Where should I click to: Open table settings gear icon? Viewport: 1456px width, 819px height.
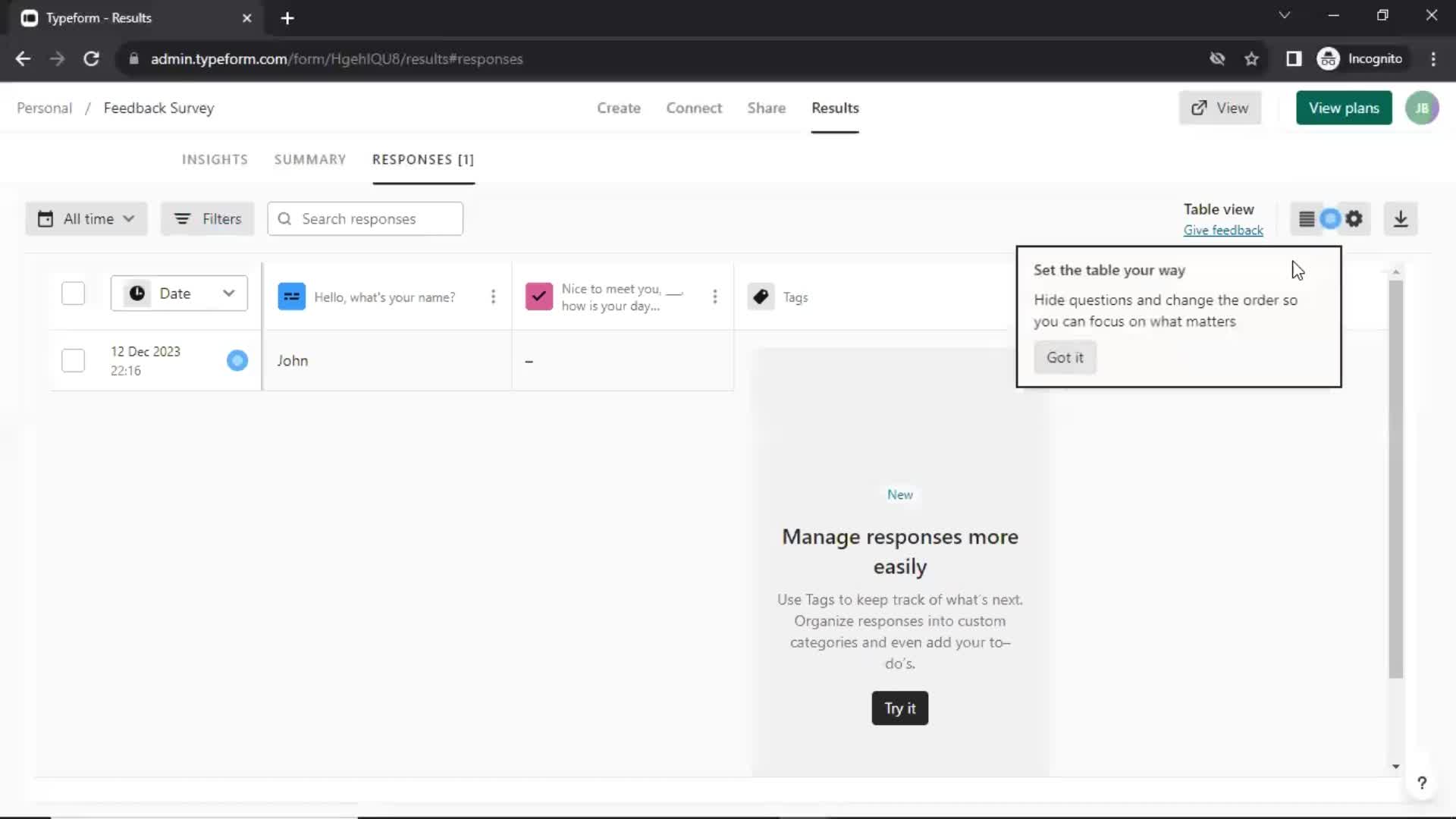(x=1354, y=219)
